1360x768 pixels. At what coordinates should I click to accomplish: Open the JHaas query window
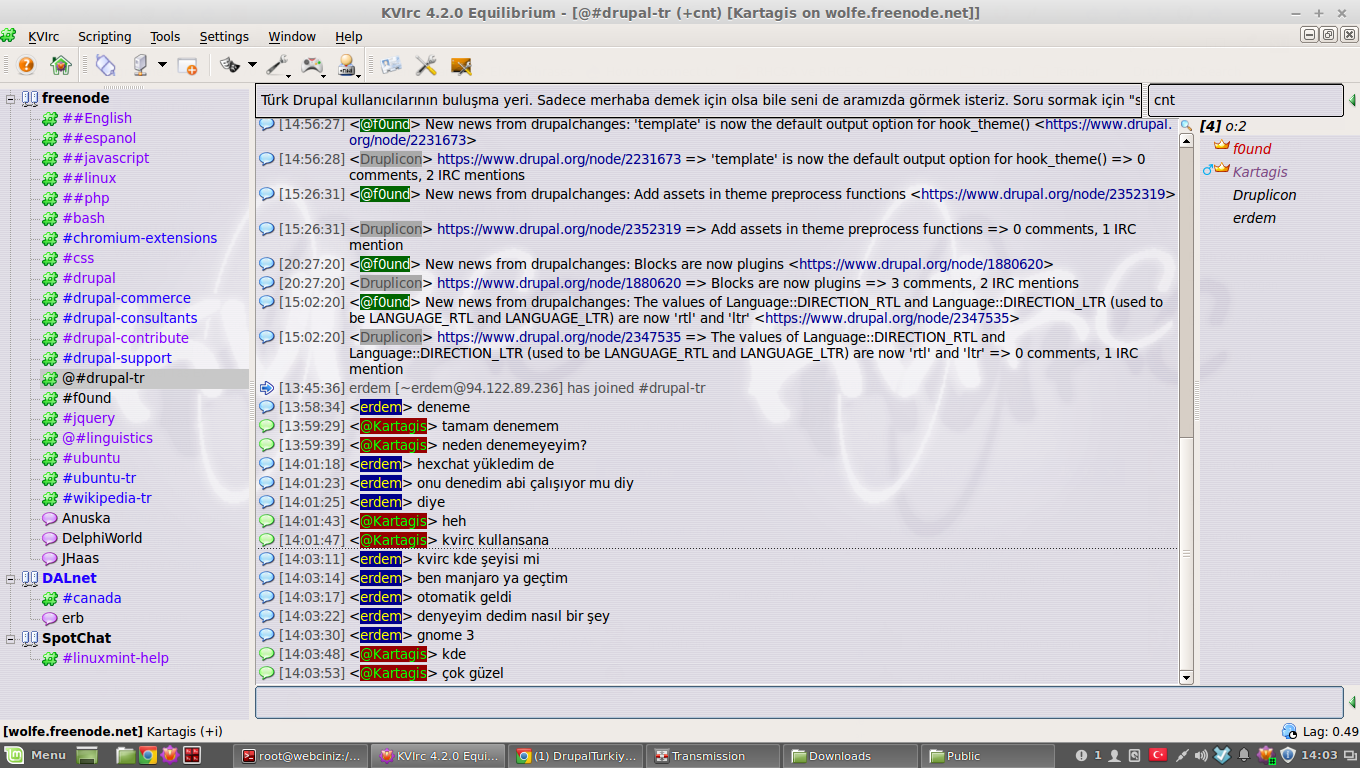[80, 558]
